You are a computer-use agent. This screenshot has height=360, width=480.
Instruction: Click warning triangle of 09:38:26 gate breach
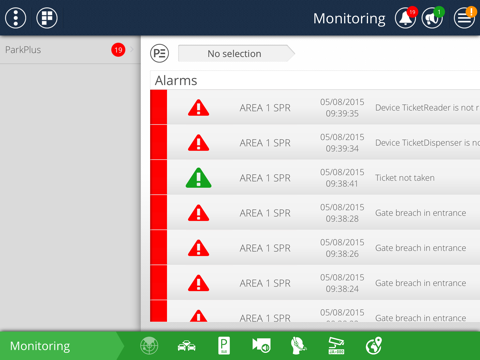coord(198,248)
